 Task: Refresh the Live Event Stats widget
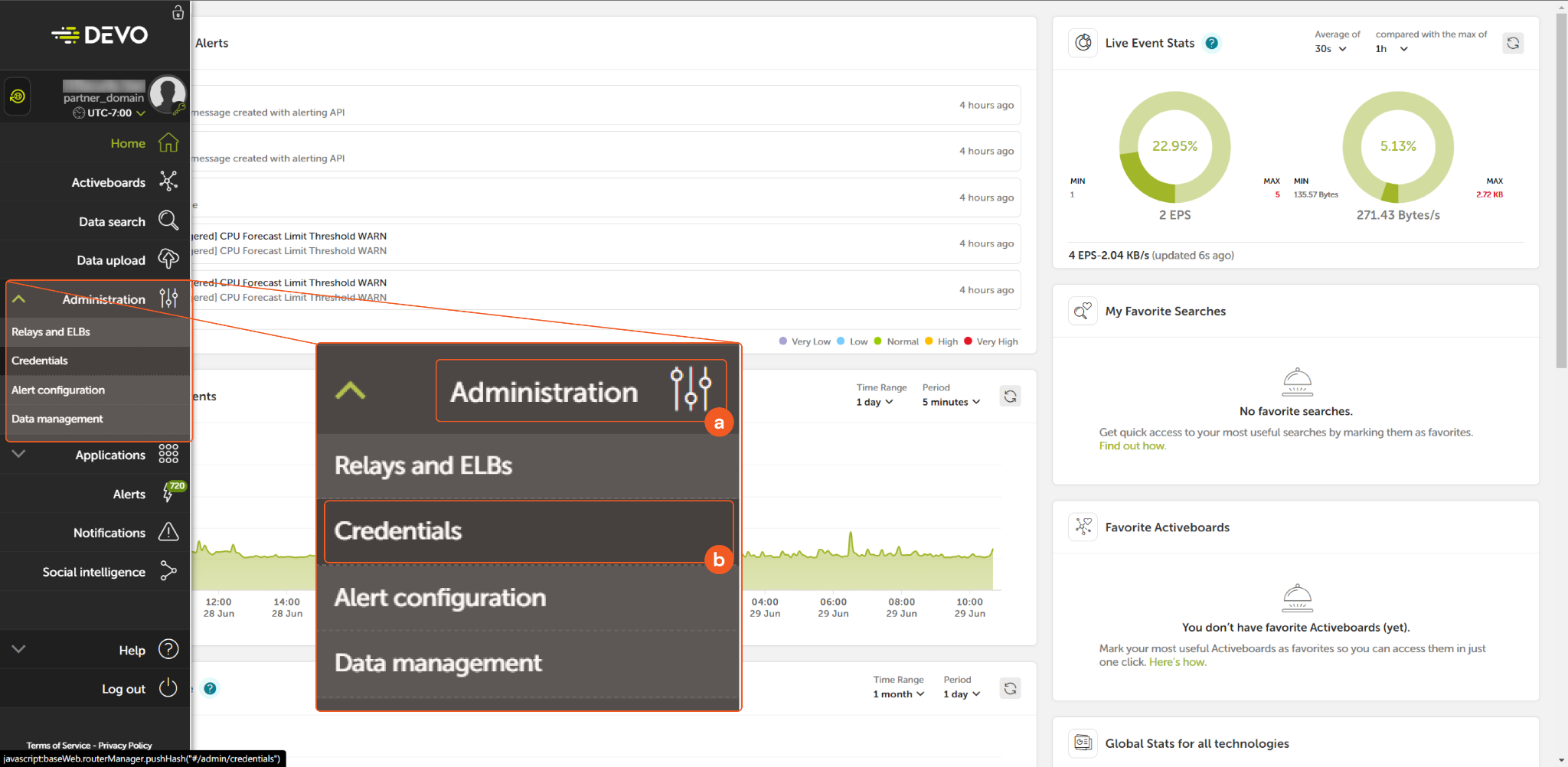point(1513,43)
